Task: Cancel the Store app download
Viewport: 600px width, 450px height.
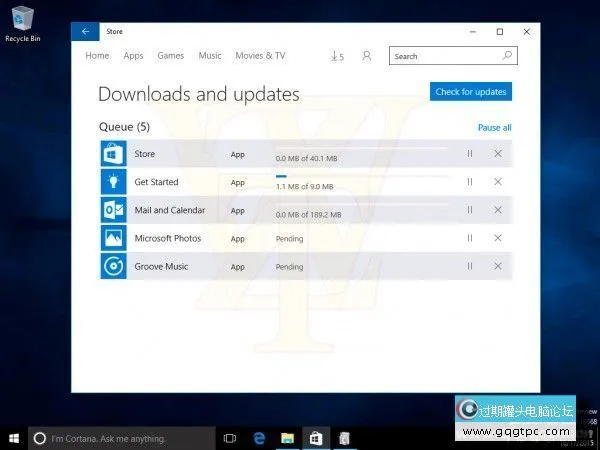Action: click(498, 154)
